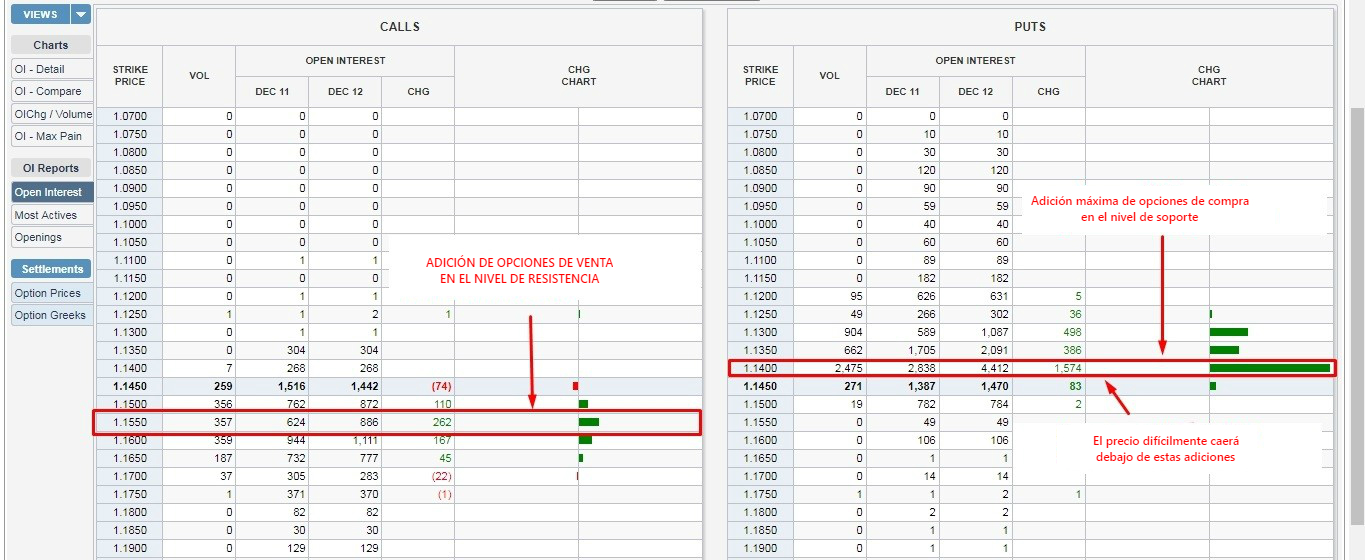Click the green bar for puts strike 1.1400
The height and width of the screenshot is (560, 1365).
(1269, 368)
